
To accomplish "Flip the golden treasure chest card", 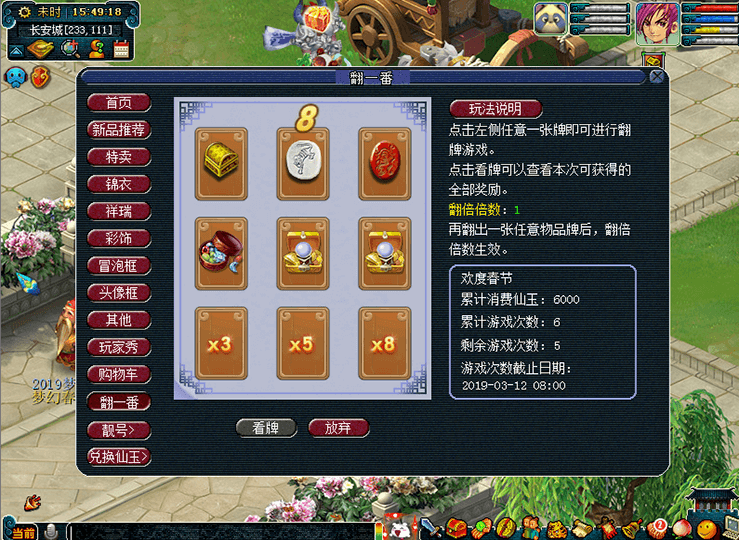I will (x=221, y=164).
